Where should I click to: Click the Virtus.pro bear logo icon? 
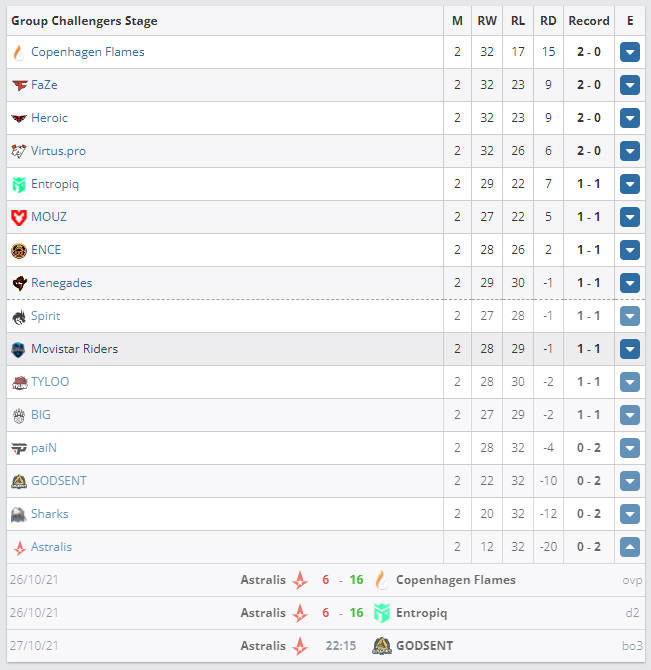click(x=19, y=151)
